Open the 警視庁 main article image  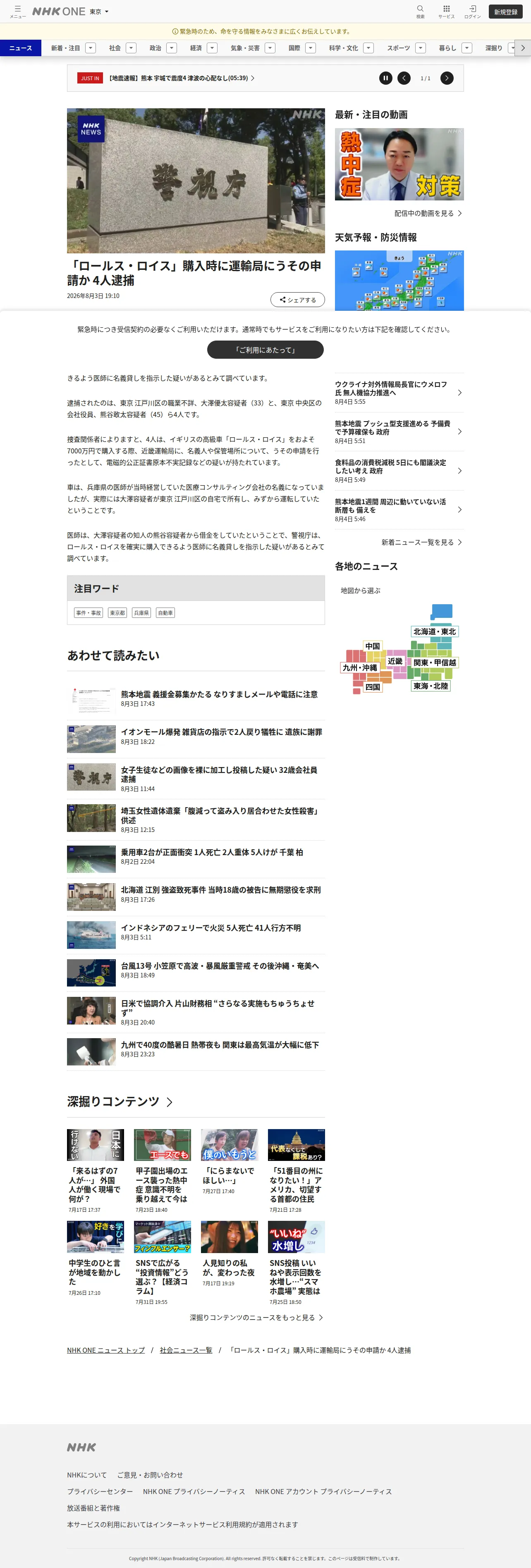pos(196,181)
